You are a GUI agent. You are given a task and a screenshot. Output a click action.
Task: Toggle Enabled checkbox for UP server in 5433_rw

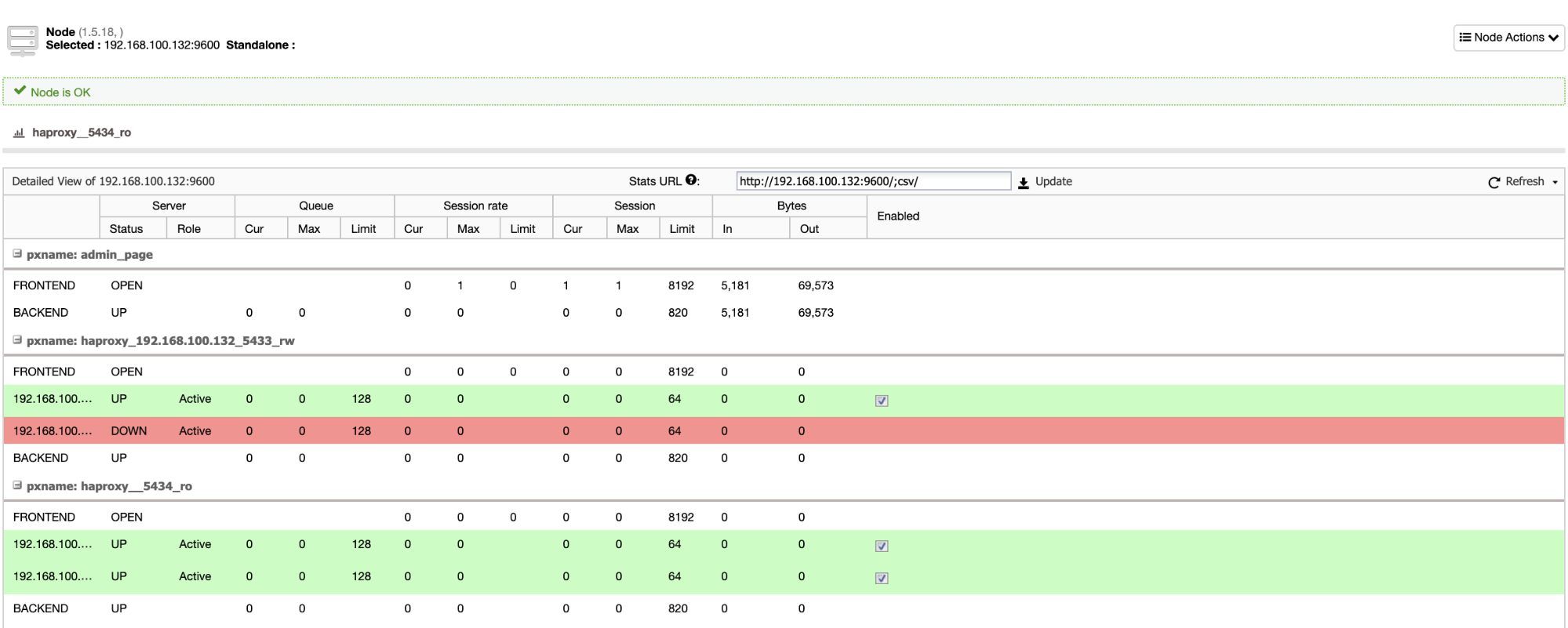(882, 401)
